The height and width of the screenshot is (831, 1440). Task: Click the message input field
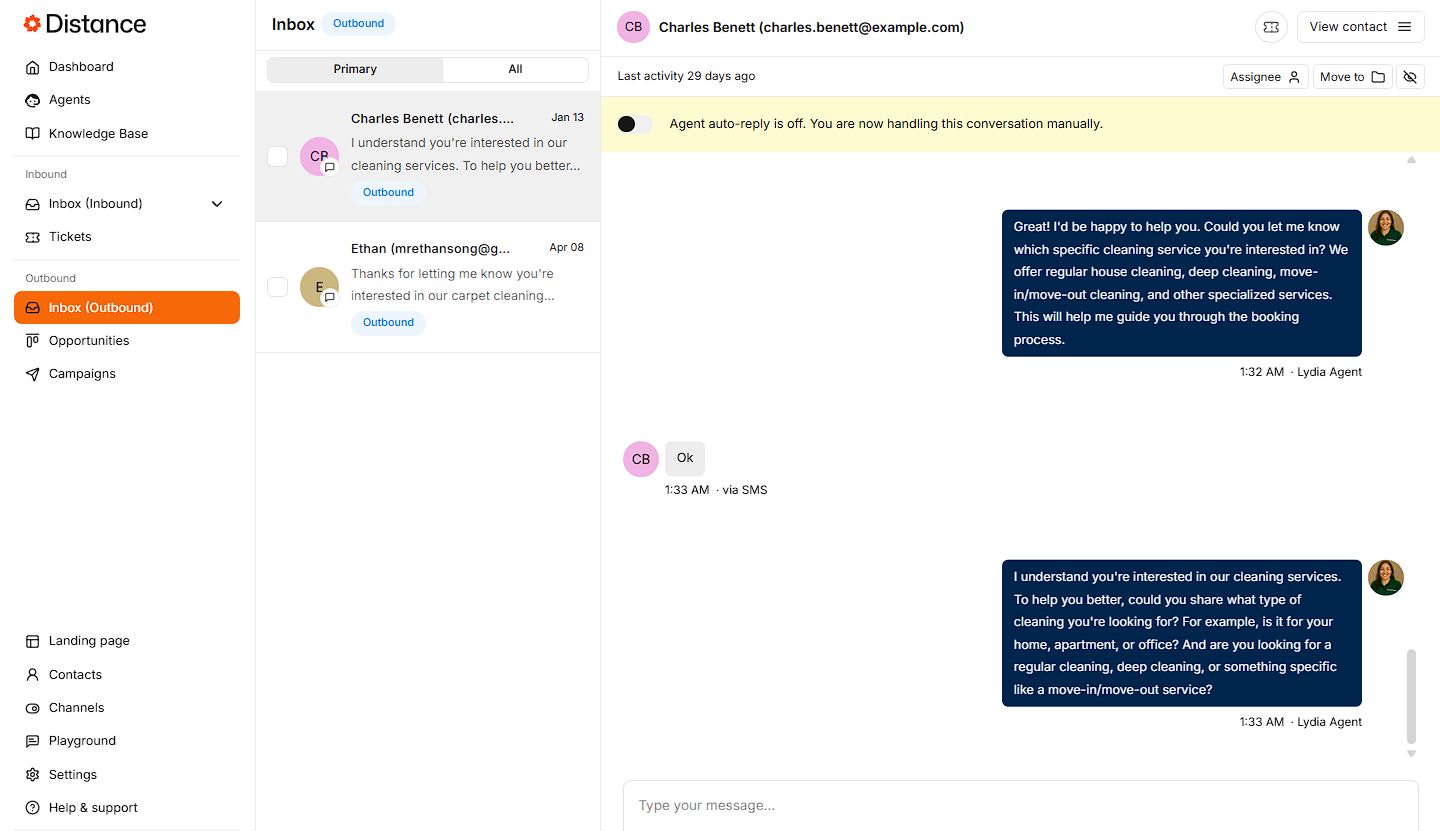1020,805
